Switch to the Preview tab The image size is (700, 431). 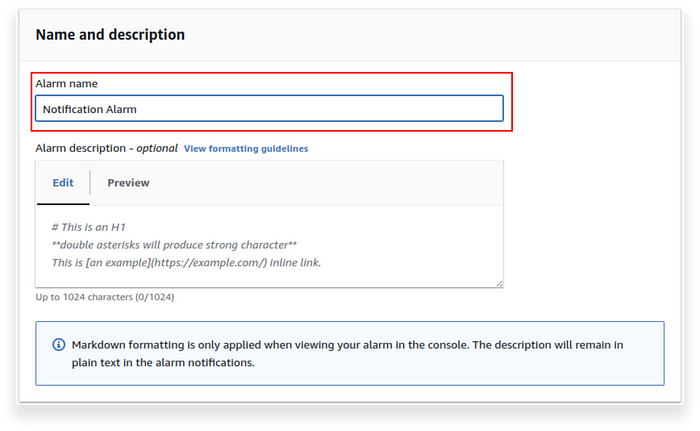coord(129,183)
